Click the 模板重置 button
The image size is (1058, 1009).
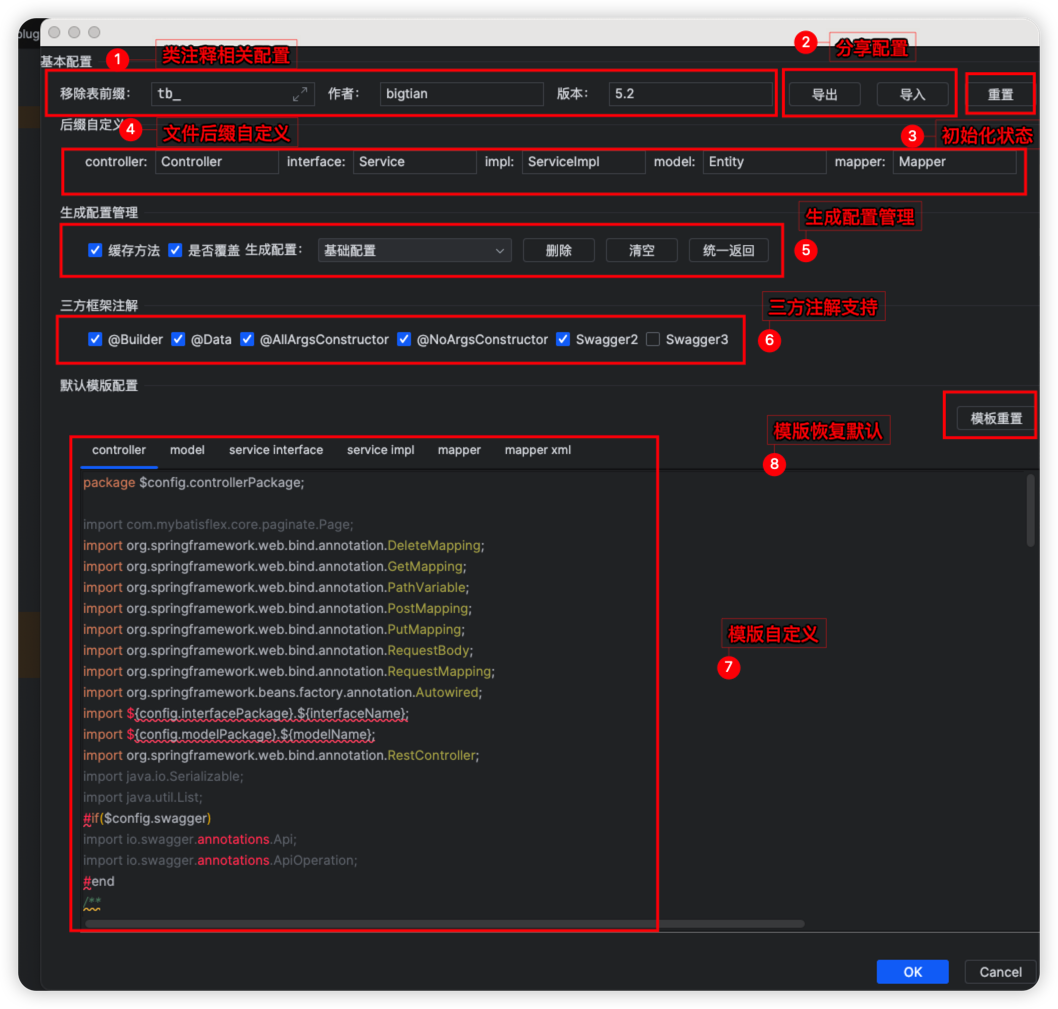996,418
